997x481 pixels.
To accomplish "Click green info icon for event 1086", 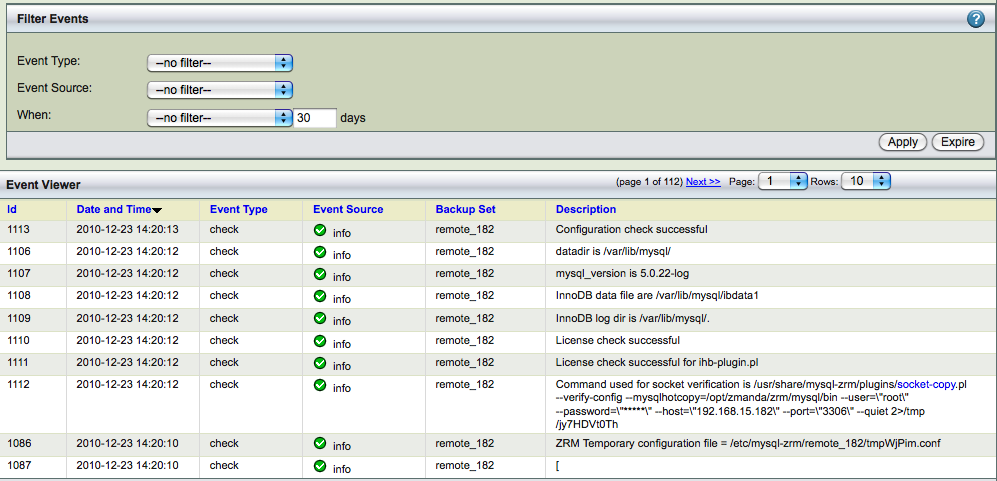I will (x=320, y=443).
